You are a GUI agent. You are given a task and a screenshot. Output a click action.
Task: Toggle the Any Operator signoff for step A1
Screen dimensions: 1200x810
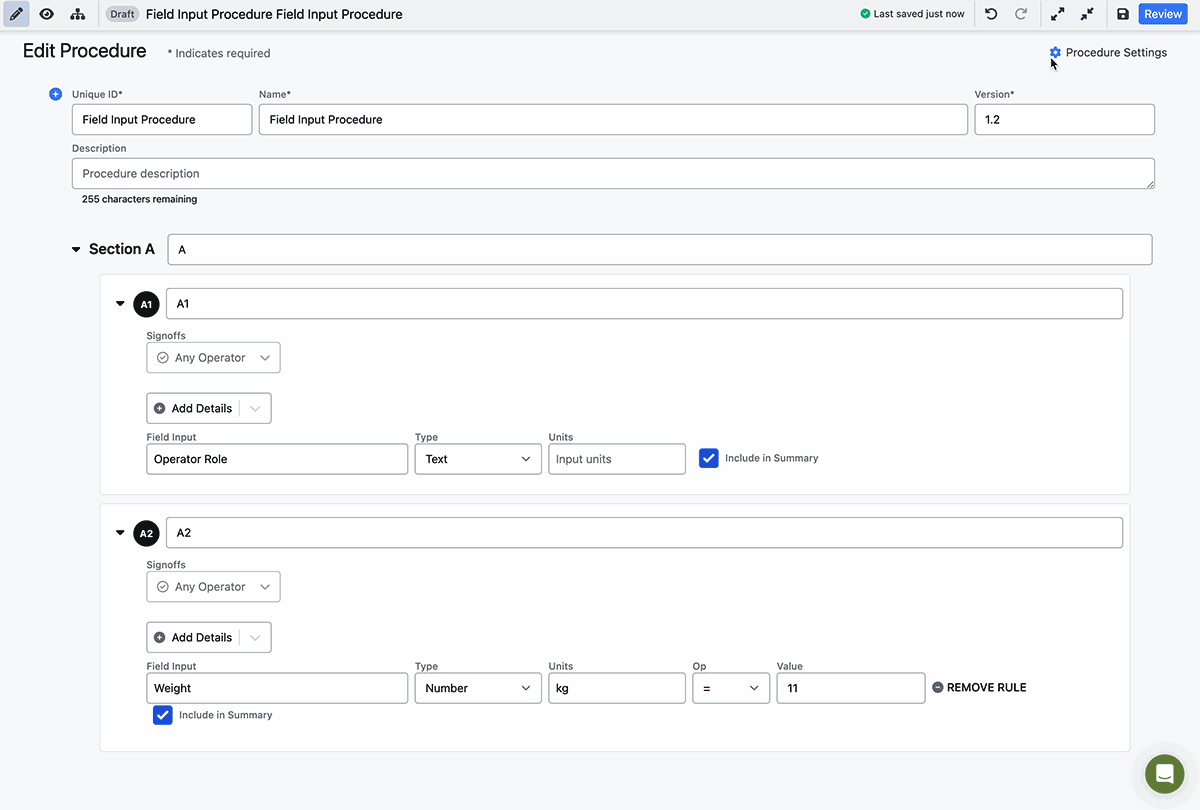213,357
